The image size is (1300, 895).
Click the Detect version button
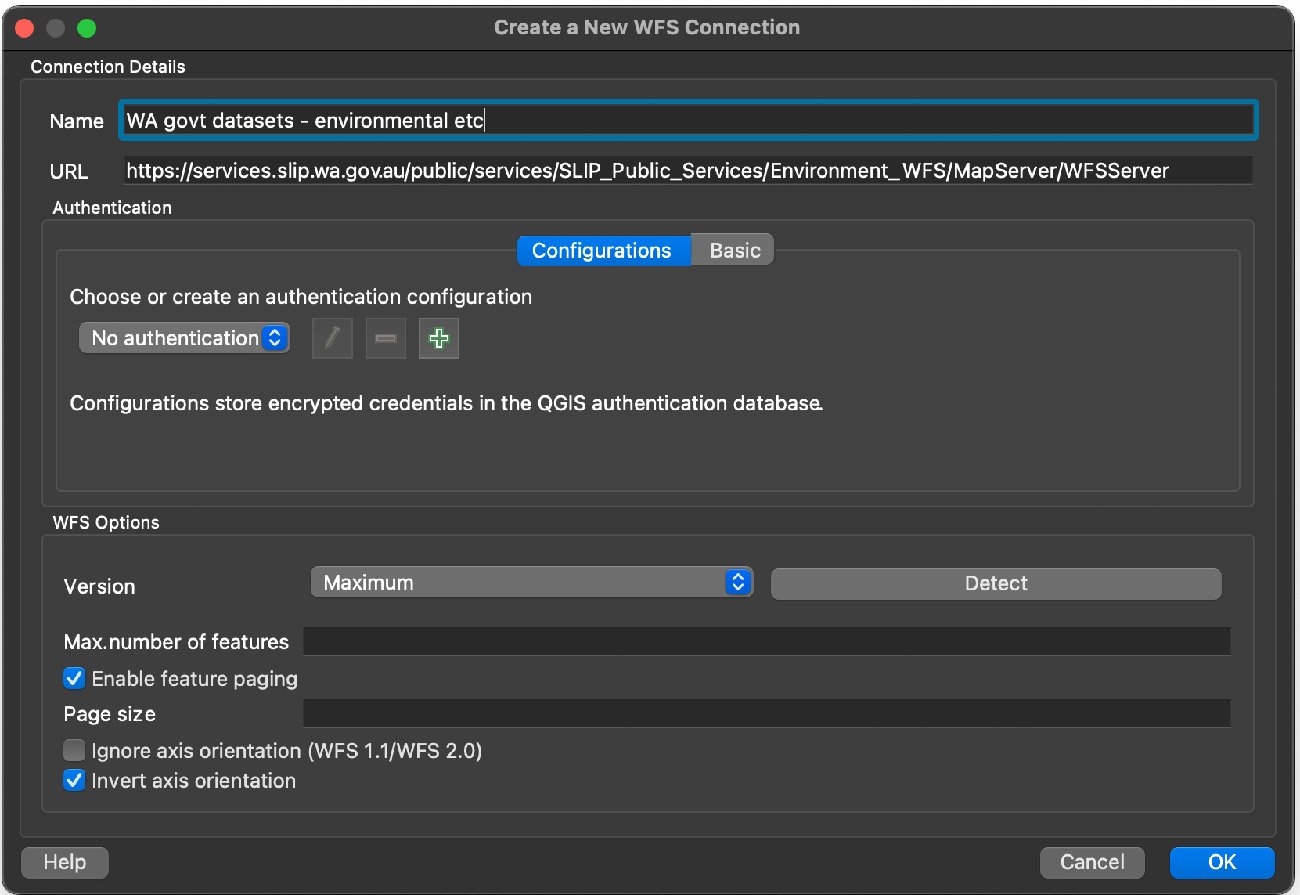tap(996, 583)
